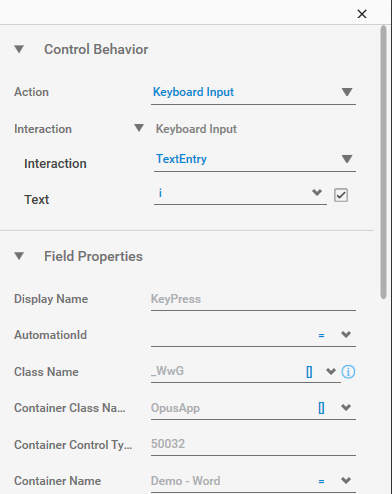The width and height of the screenshot is (392, 494).
Task: Open the AutomationId chevron dropdown
Action: (x=346, y=334)
